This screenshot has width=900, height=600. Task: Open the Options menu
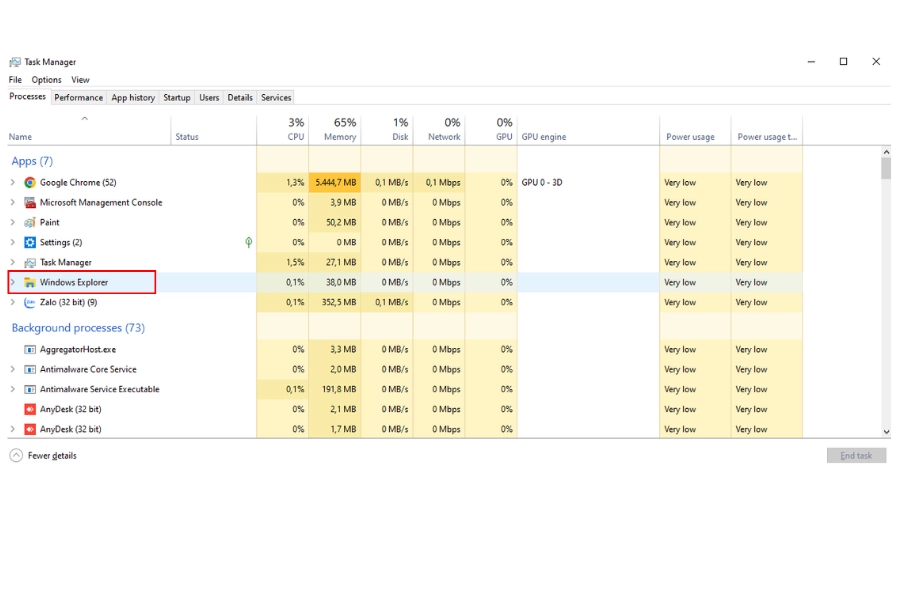46,80
